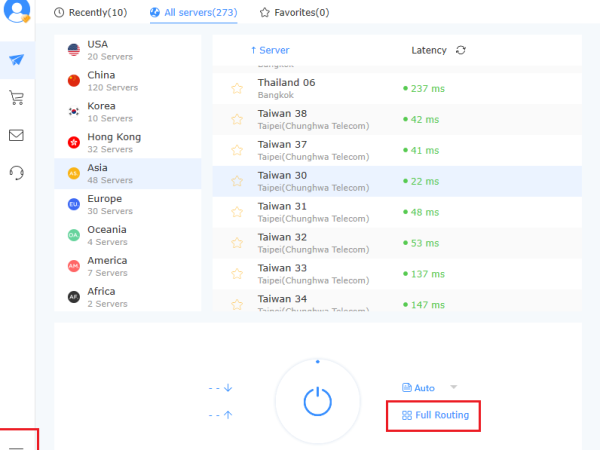Choose the Thailand 06 server name

[286, 83]
